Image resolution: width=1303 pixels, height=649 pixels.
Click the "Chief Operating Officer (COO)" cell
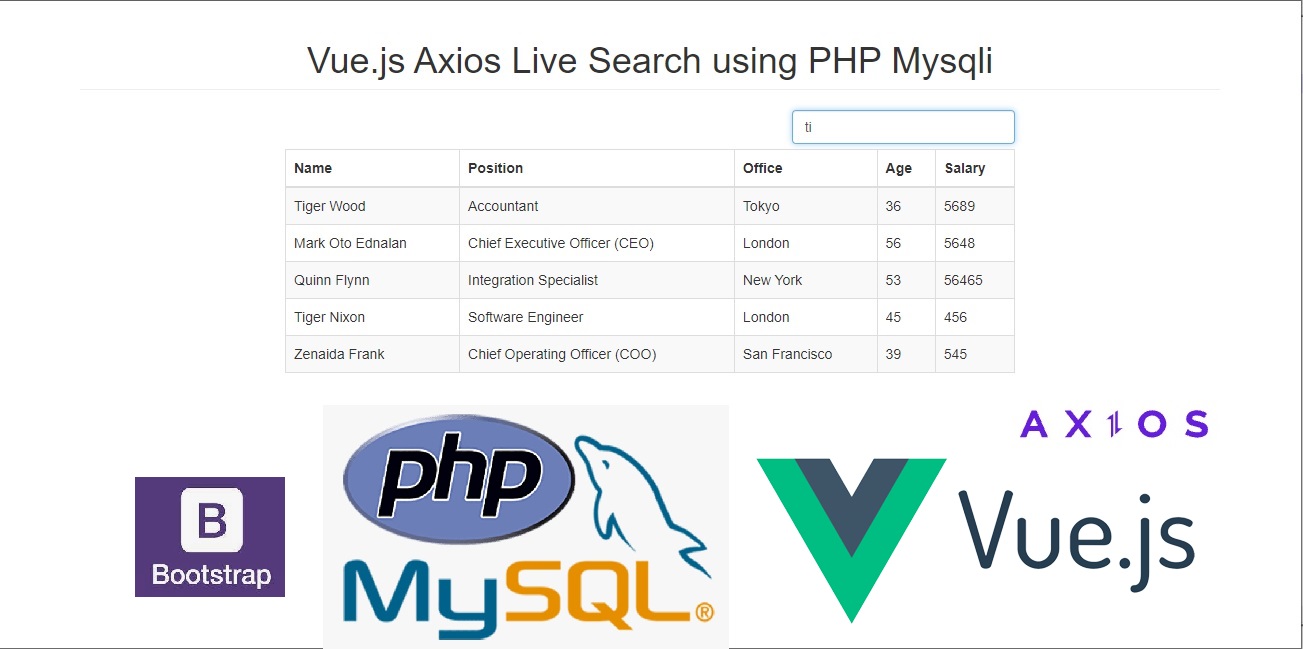(x=597, y=354)
